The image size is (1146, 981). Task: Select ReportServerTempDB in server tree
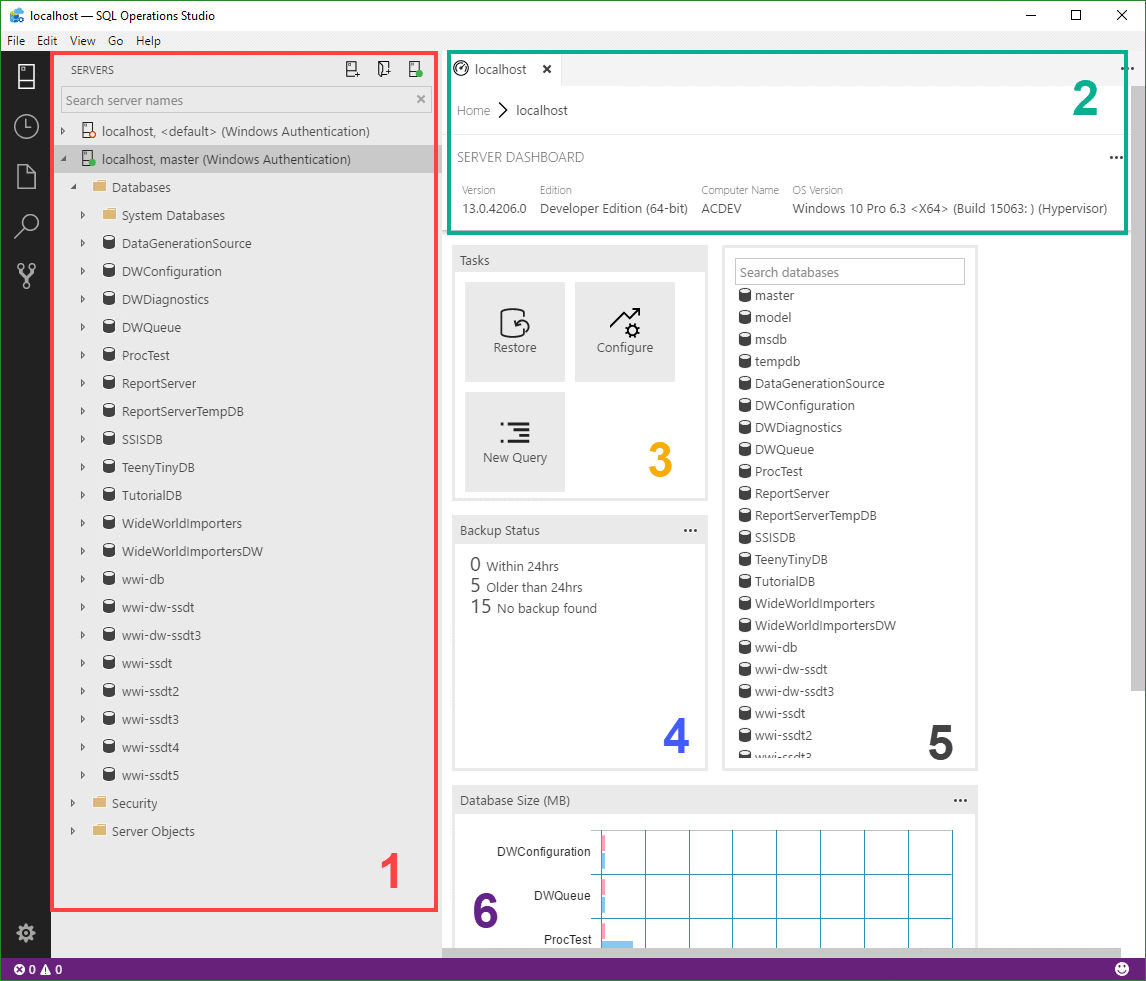click(x=183, y=411)
